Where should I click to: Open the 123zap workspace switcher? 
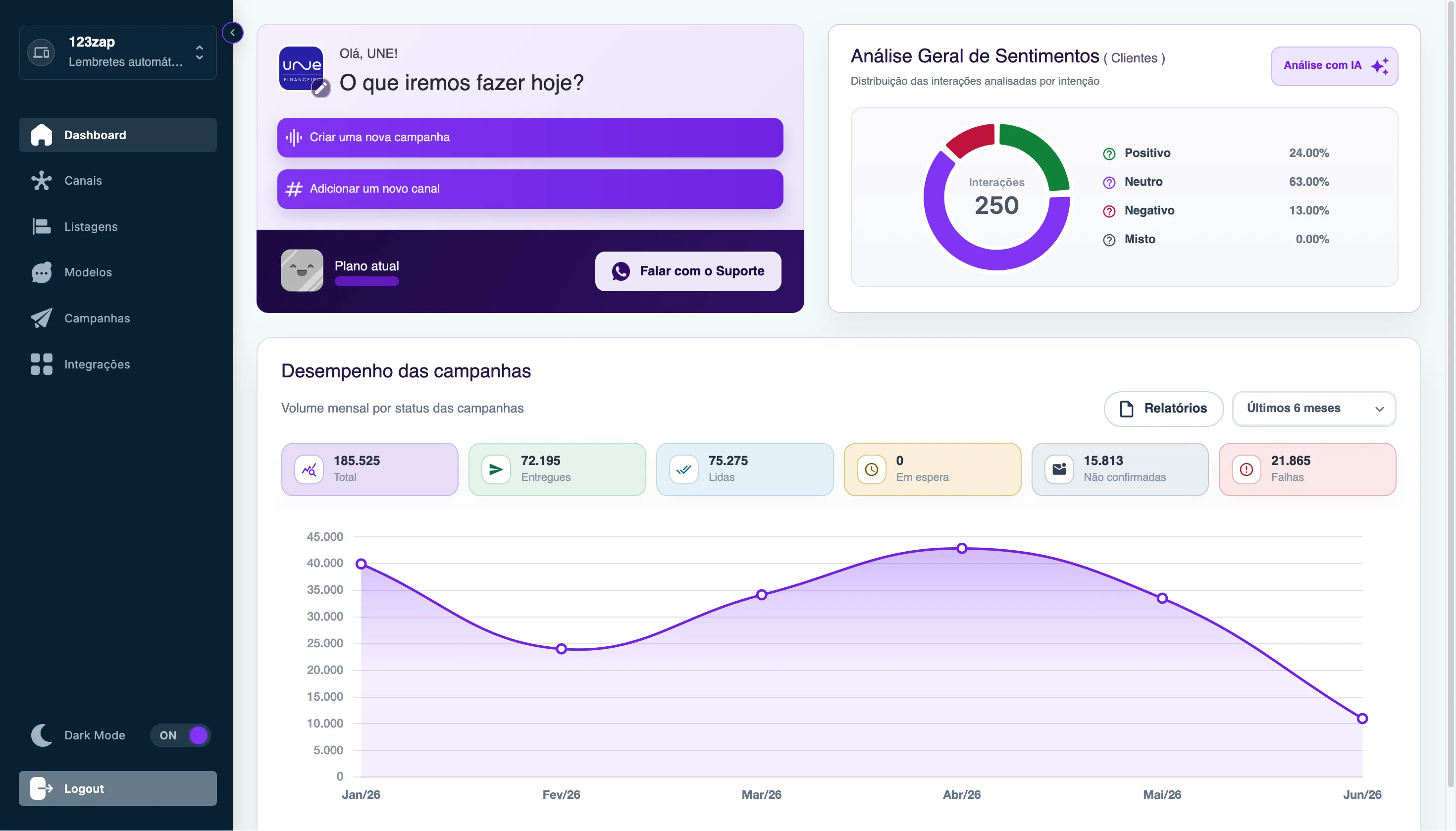(117, 52)
